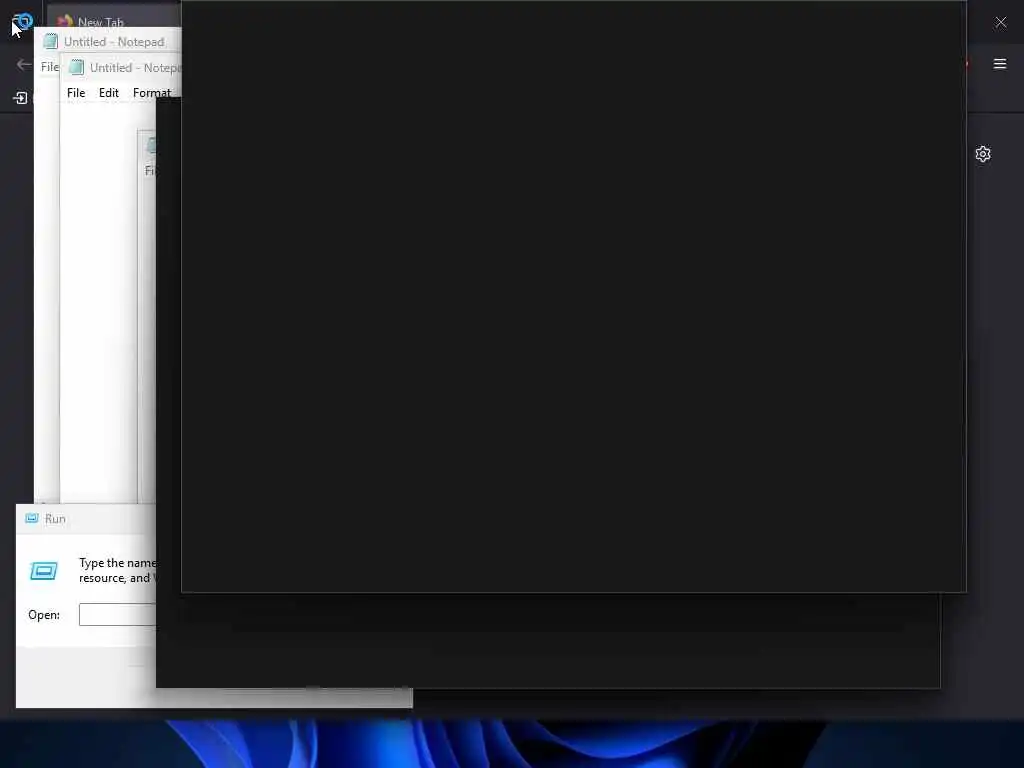
Task: Open the Firefox View icon beside New Tab
Action: [22, 22]
